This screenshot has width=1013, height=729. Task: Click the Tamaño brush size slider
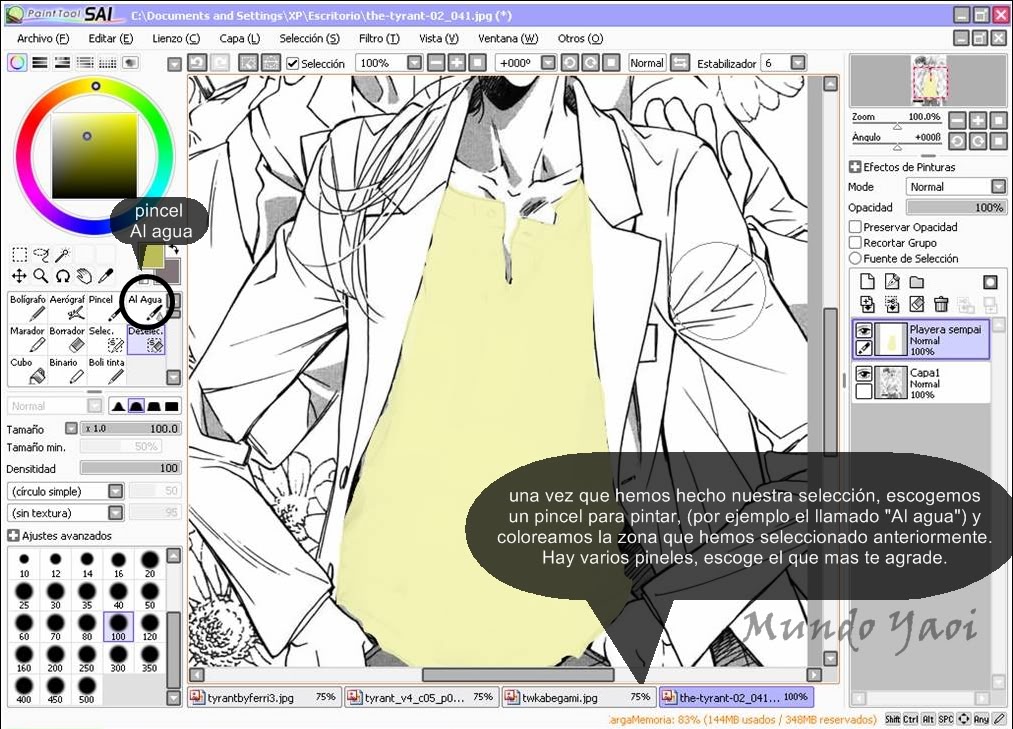point(130,428)
